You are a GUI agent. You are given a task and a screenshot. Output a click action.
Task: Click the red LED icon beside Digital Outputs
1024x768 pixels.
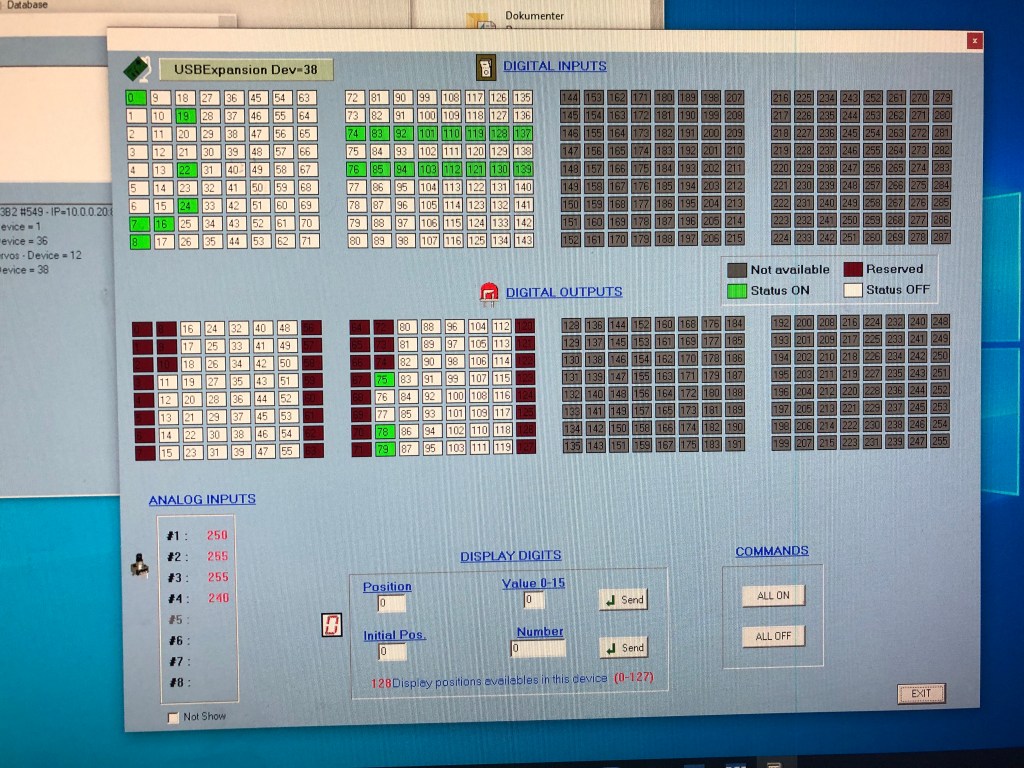click(x=489, y=292)
